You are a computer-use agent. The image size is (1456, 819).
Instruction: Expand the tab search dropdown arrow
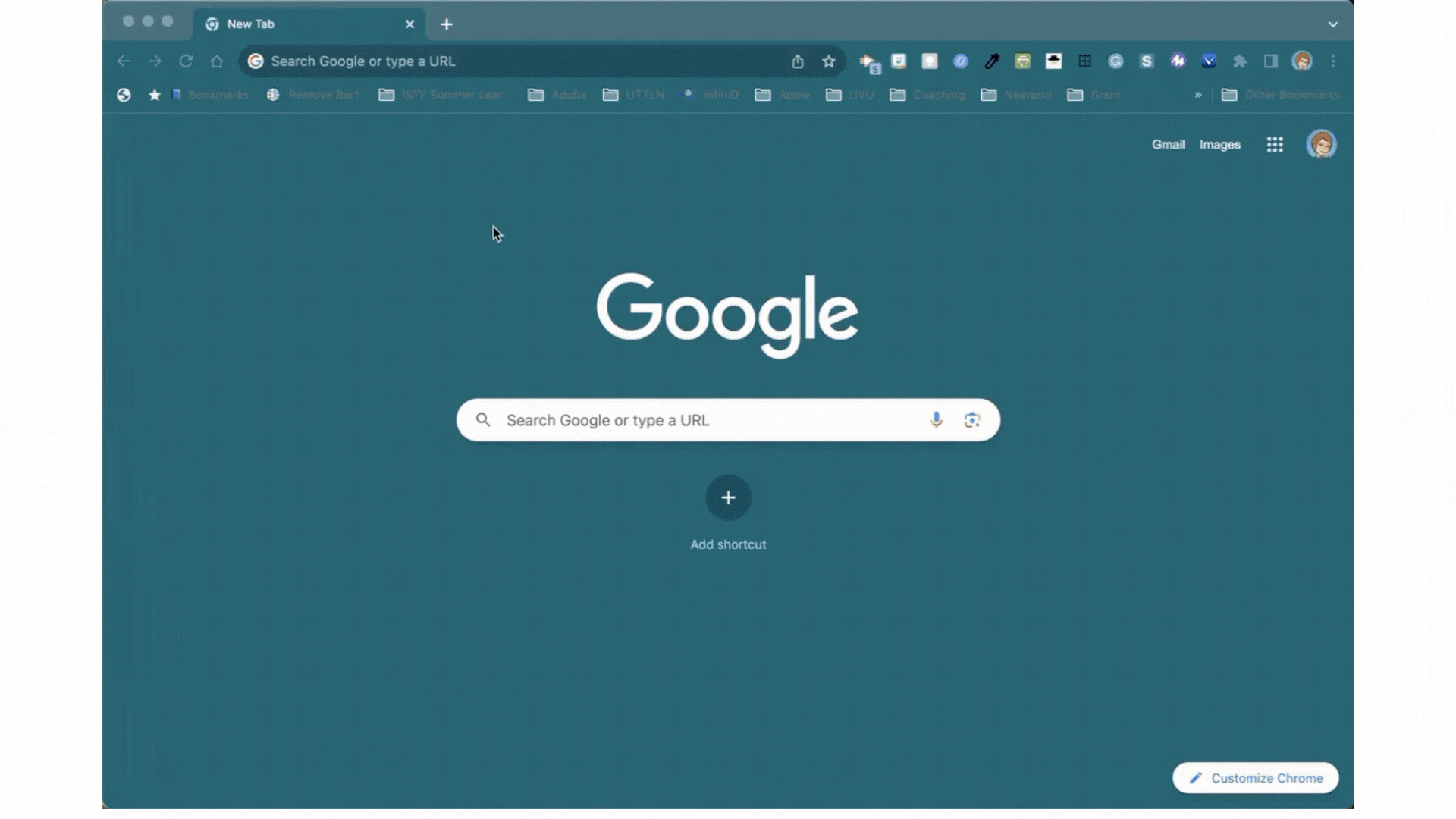click(x=1332, y=24)
